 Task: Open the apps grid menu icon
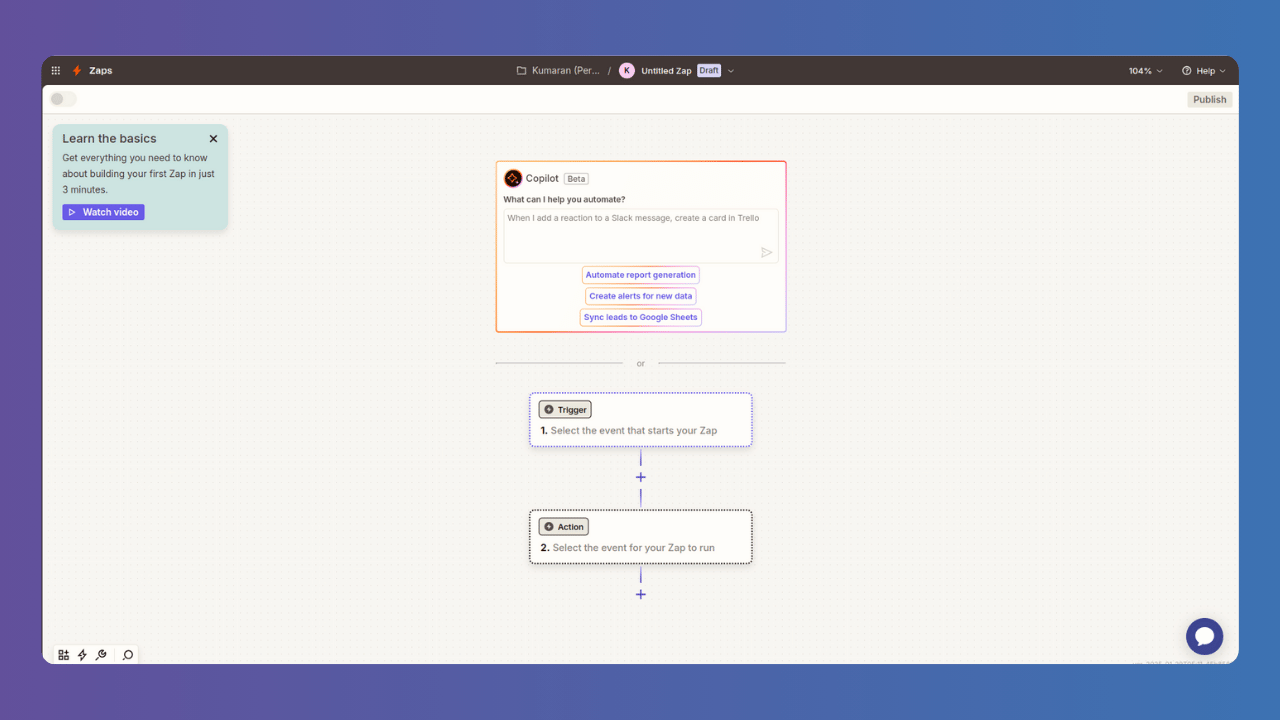[x=56, y=71]
